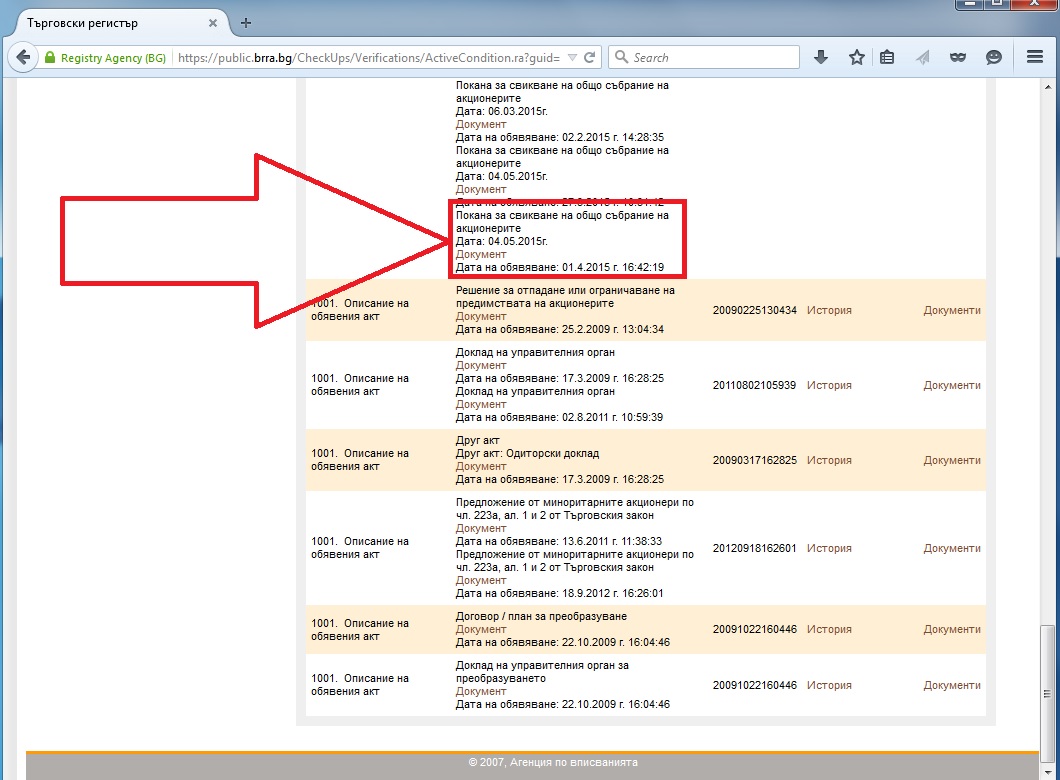Bookmark this page with the star icon
Image resolution: width=1060 pixels, height=780 pixels.
click(856, 58)
